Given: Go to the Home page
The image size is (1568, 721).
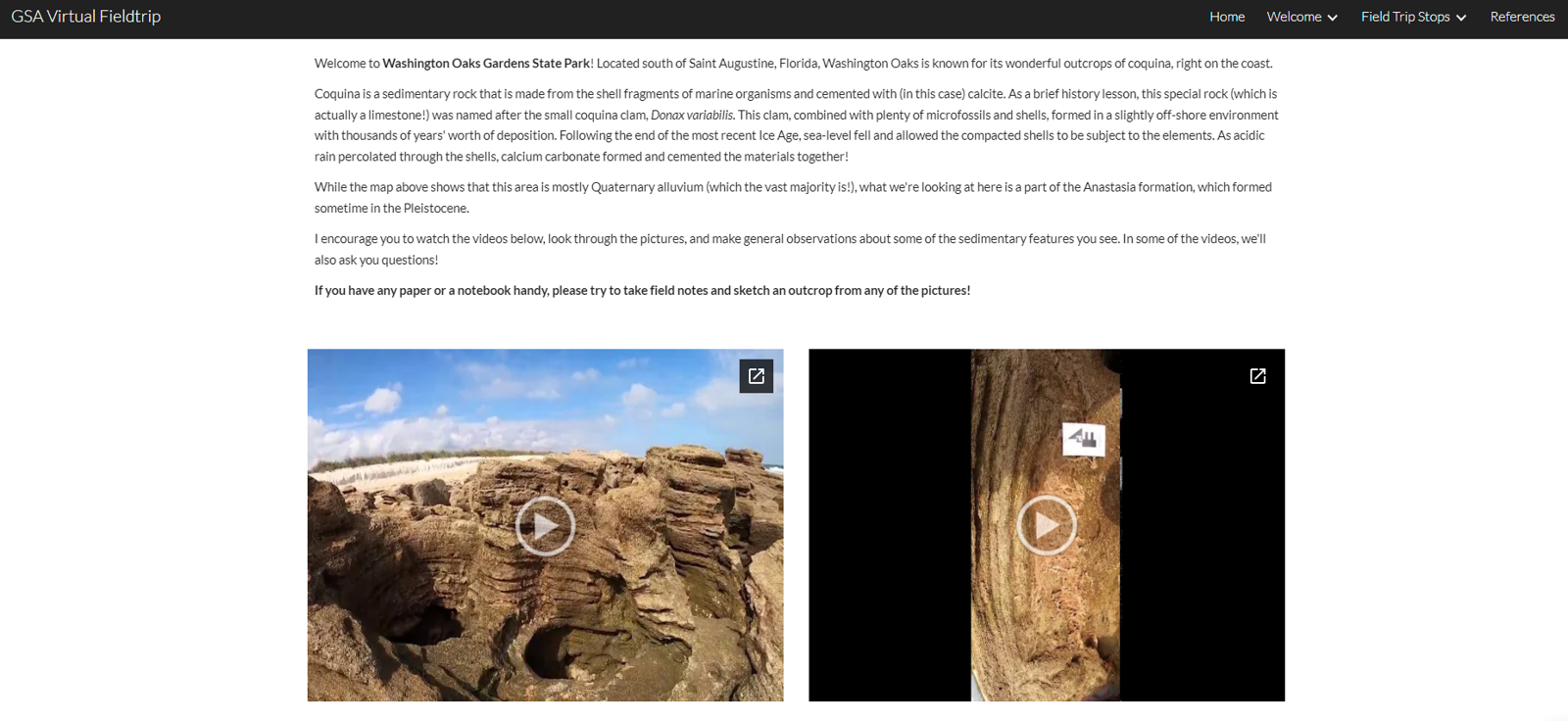Looking at the screenshot, I should (x=1227, y=17).
